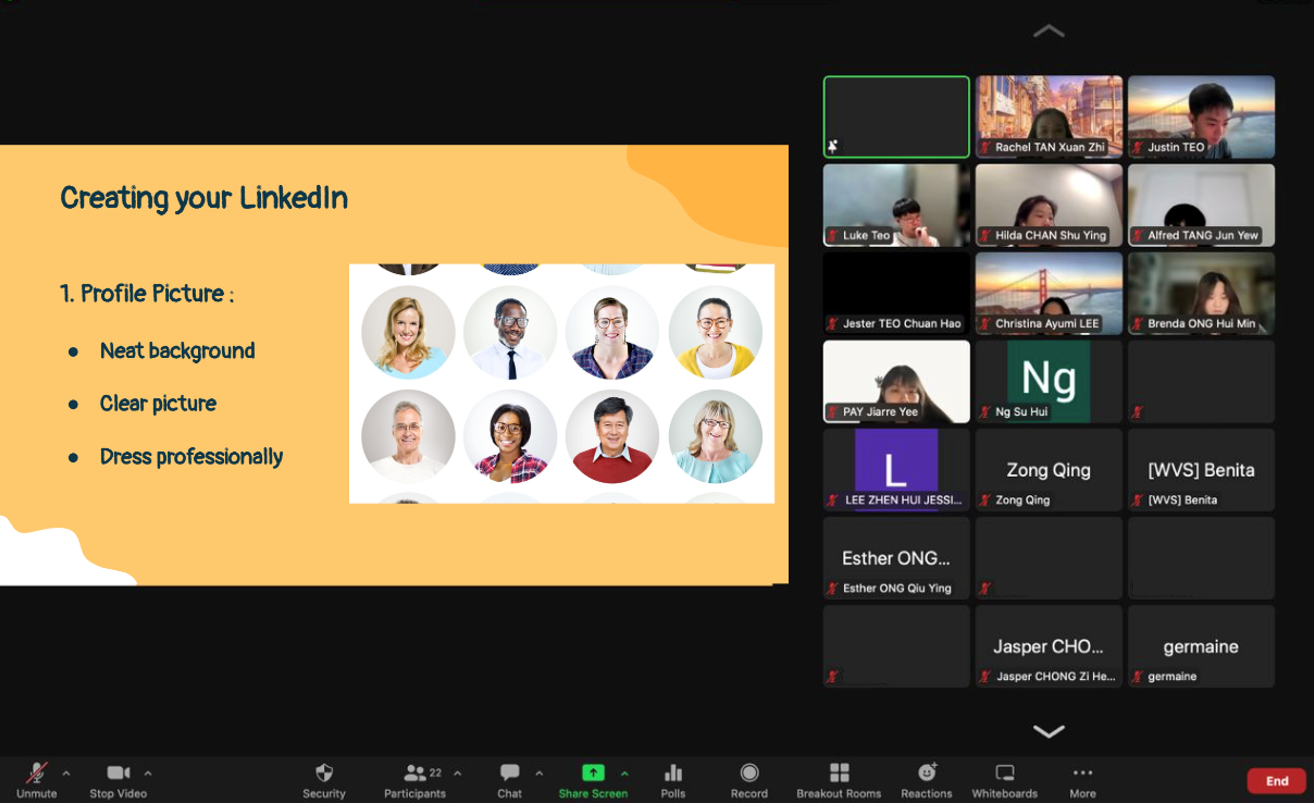
Task: Click the Dress professionally bullet text
Action: [191, 457]
